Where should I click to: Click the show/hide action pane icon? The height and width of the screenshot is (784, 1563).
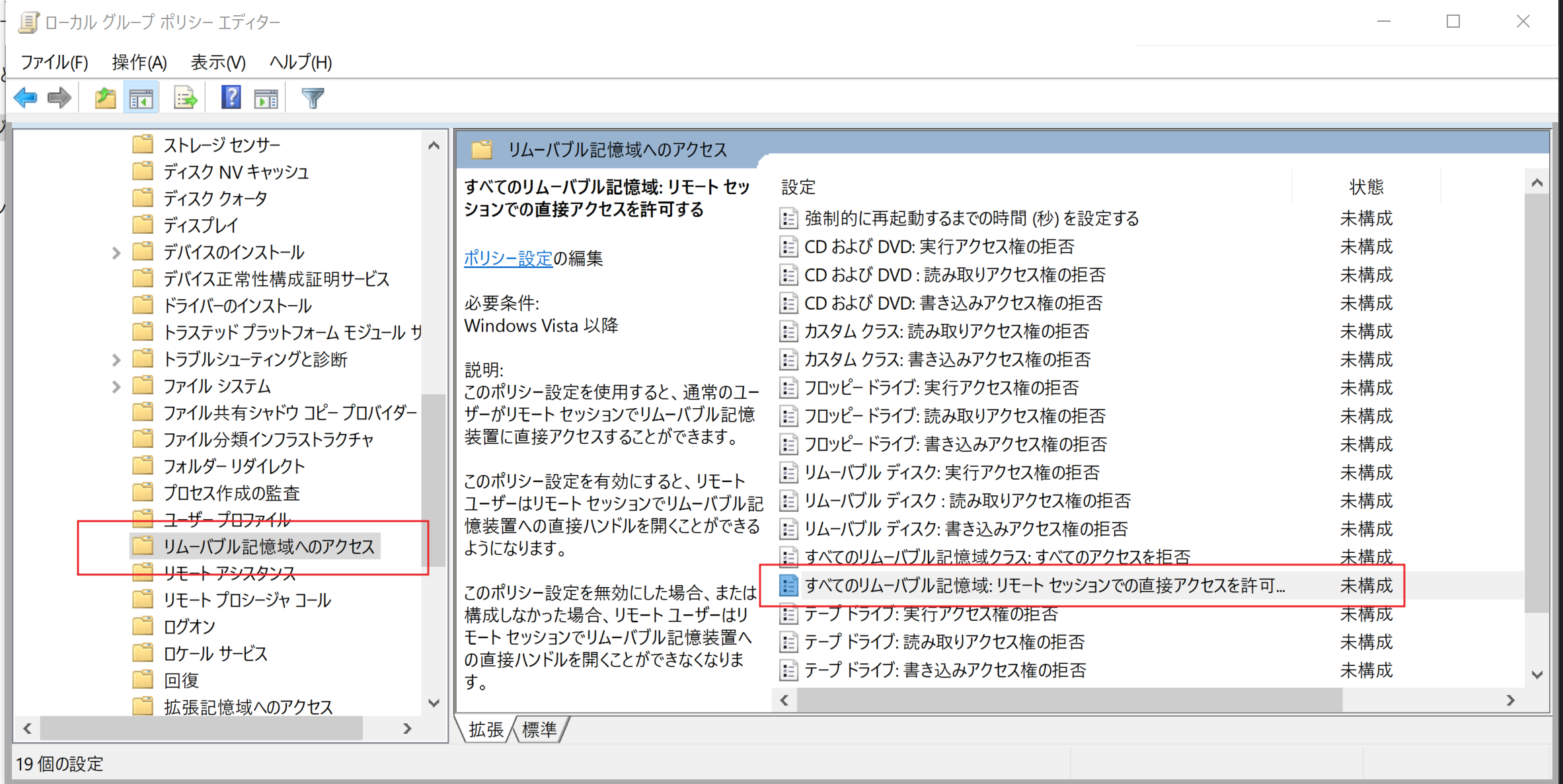tap(266, 98)
